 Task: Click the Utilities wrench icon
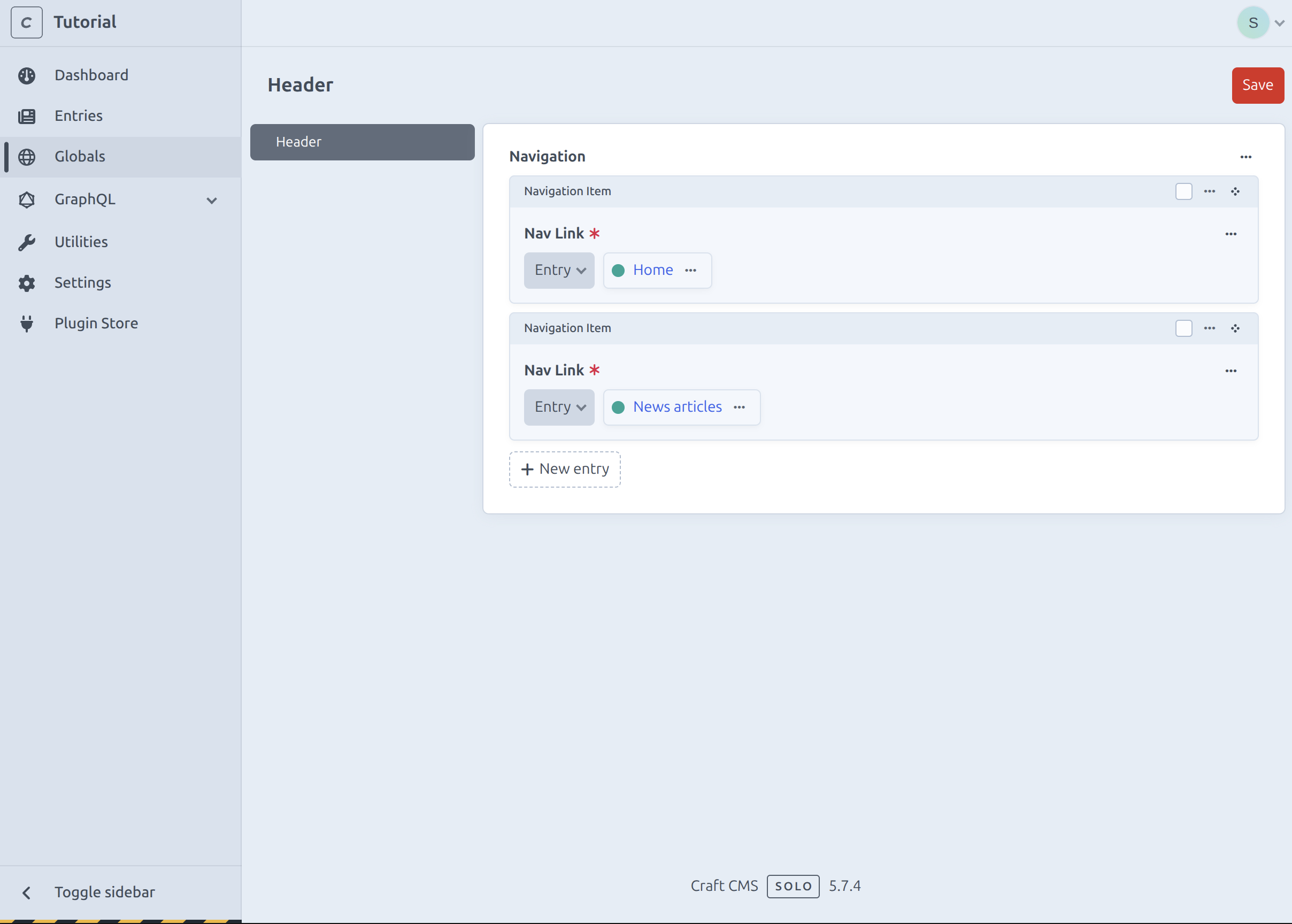click(x=27, y=242)
